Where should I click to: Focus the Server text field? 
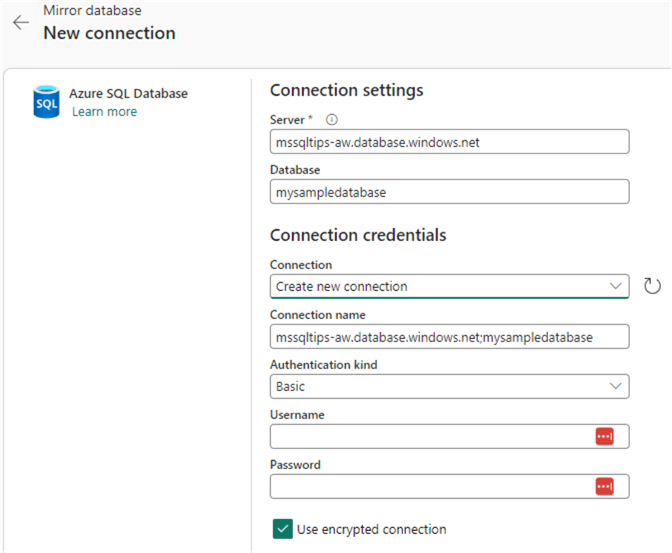pos(449,142)
